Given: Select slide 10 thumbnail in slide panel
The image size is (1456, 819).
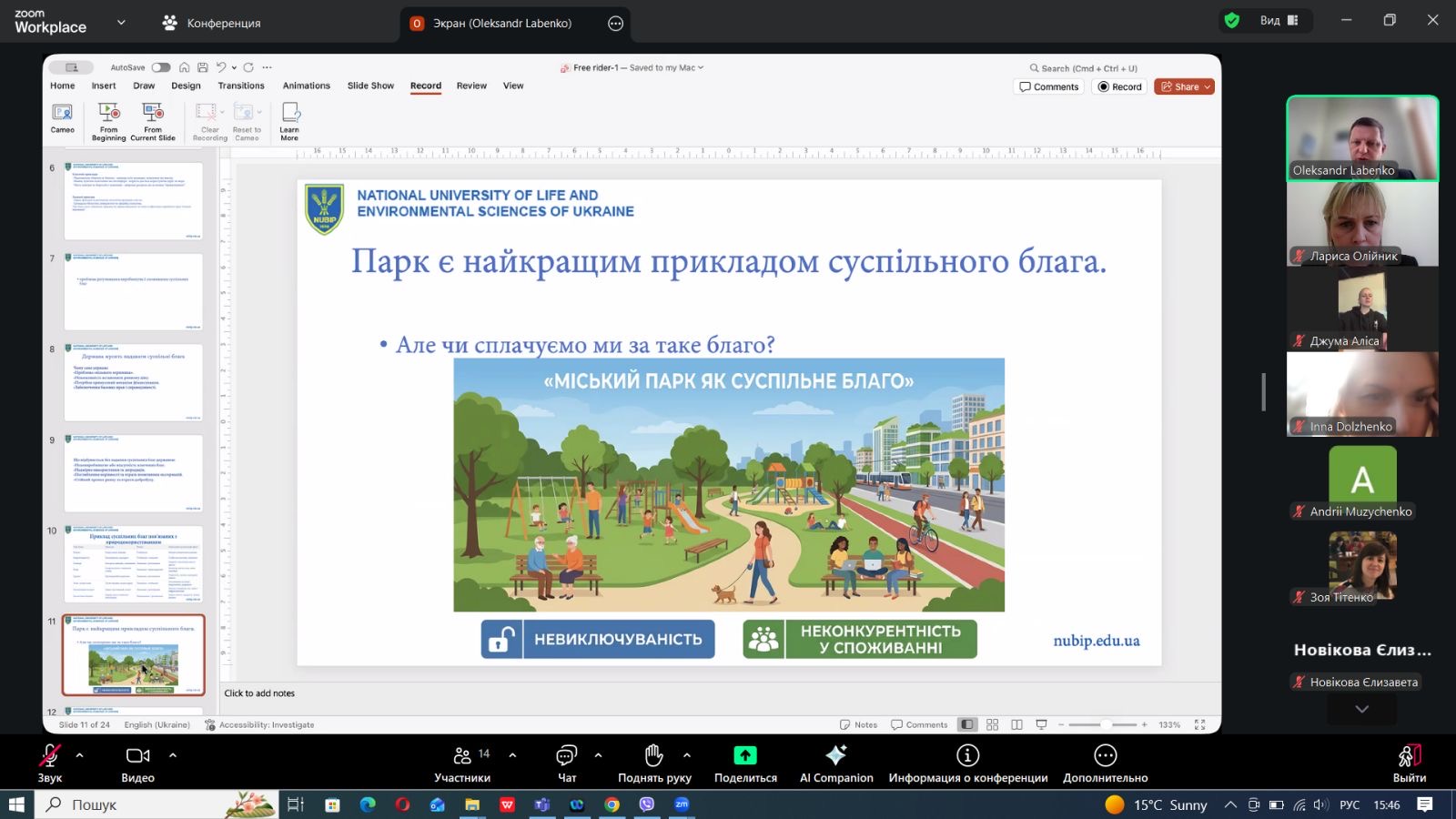Looking at the screenshot, I should [134, 564].
